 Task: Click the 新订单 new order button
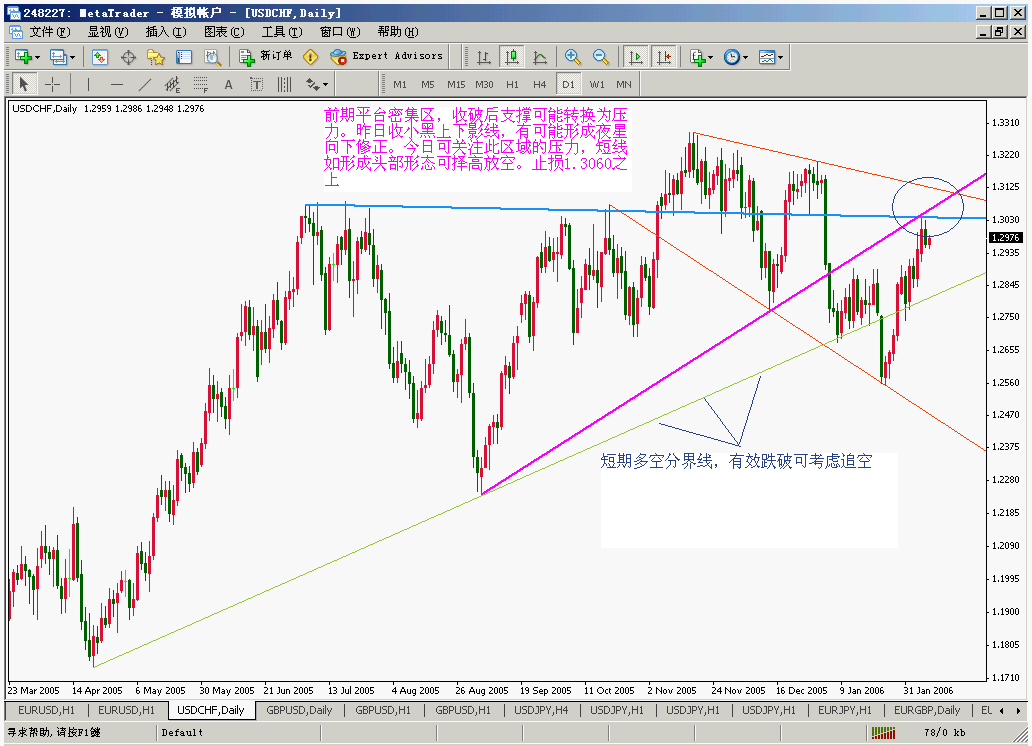[266, 57]
